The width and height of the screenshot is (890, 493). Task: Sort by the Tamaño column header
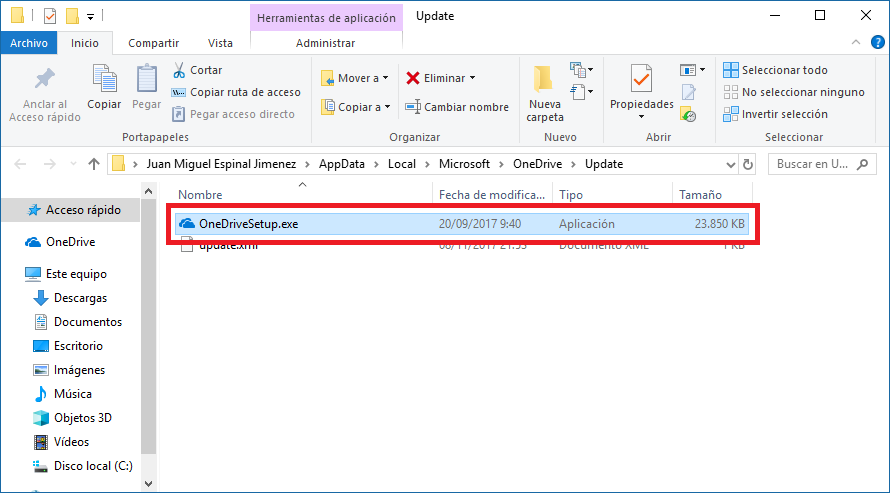[x=700, y=195]
